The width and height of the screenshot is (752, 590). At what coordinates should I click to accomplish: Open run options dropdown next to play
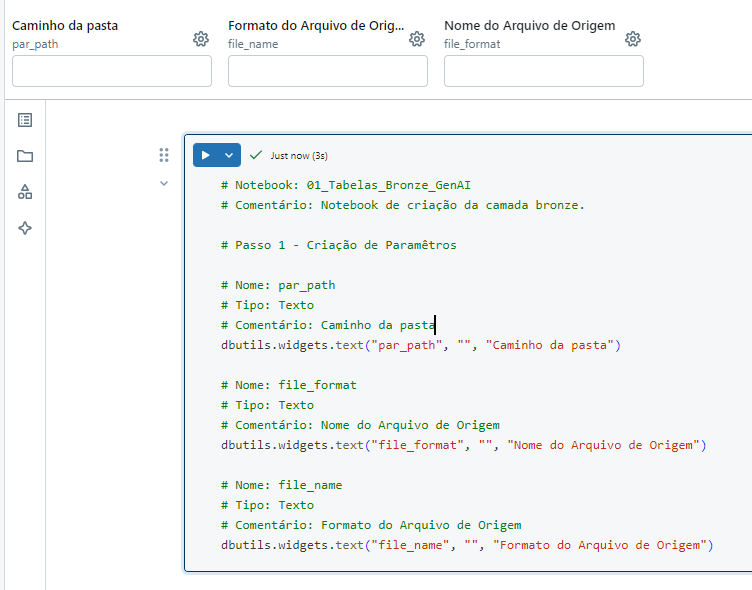[229, 155]
